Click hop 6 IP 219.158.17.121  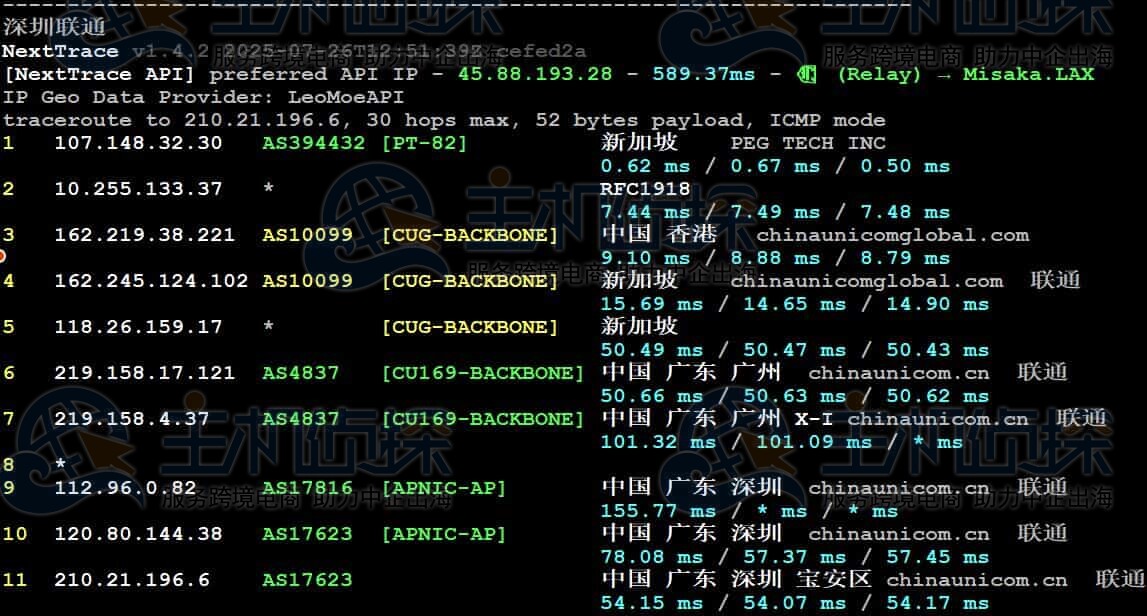coord(145,373)
